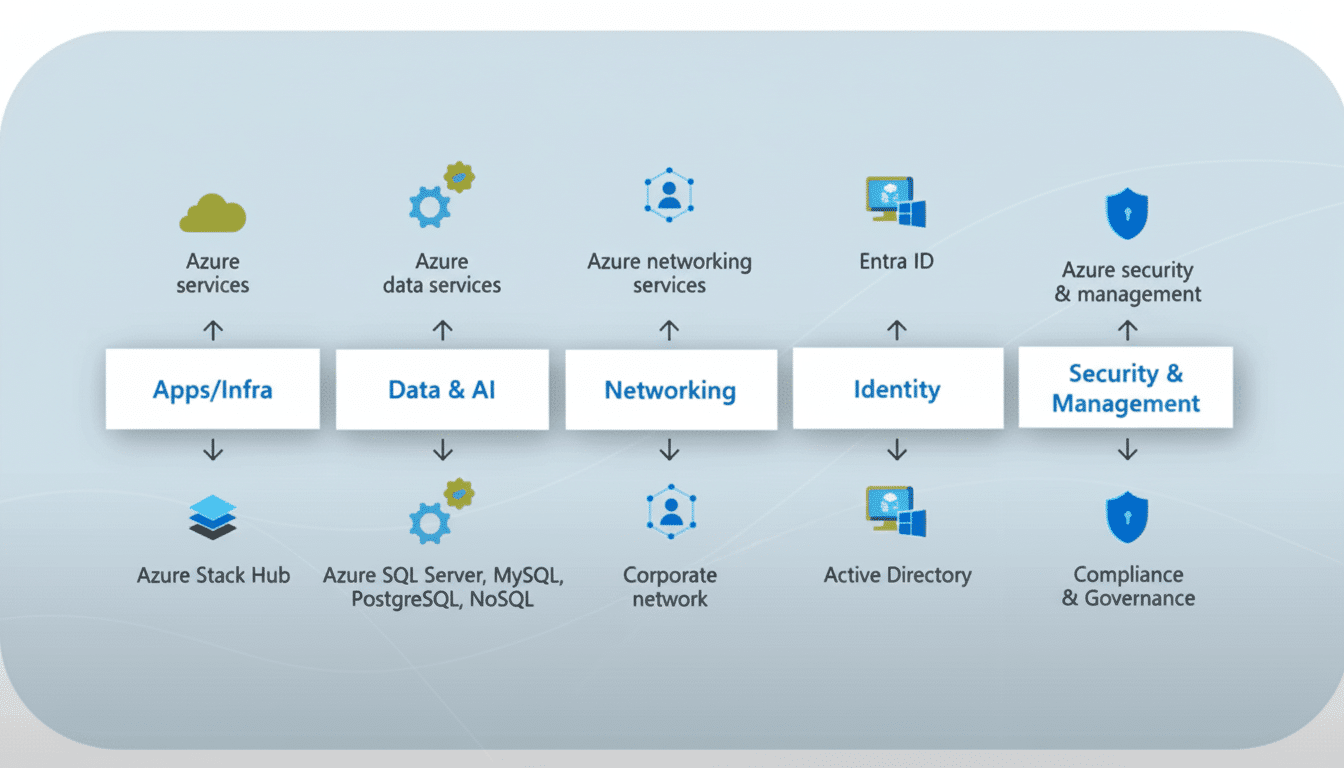Click the green cloud Azure services icon
Image resolution: width=1344 pixels, height=768 pixels.
click(x=212, y=213)
